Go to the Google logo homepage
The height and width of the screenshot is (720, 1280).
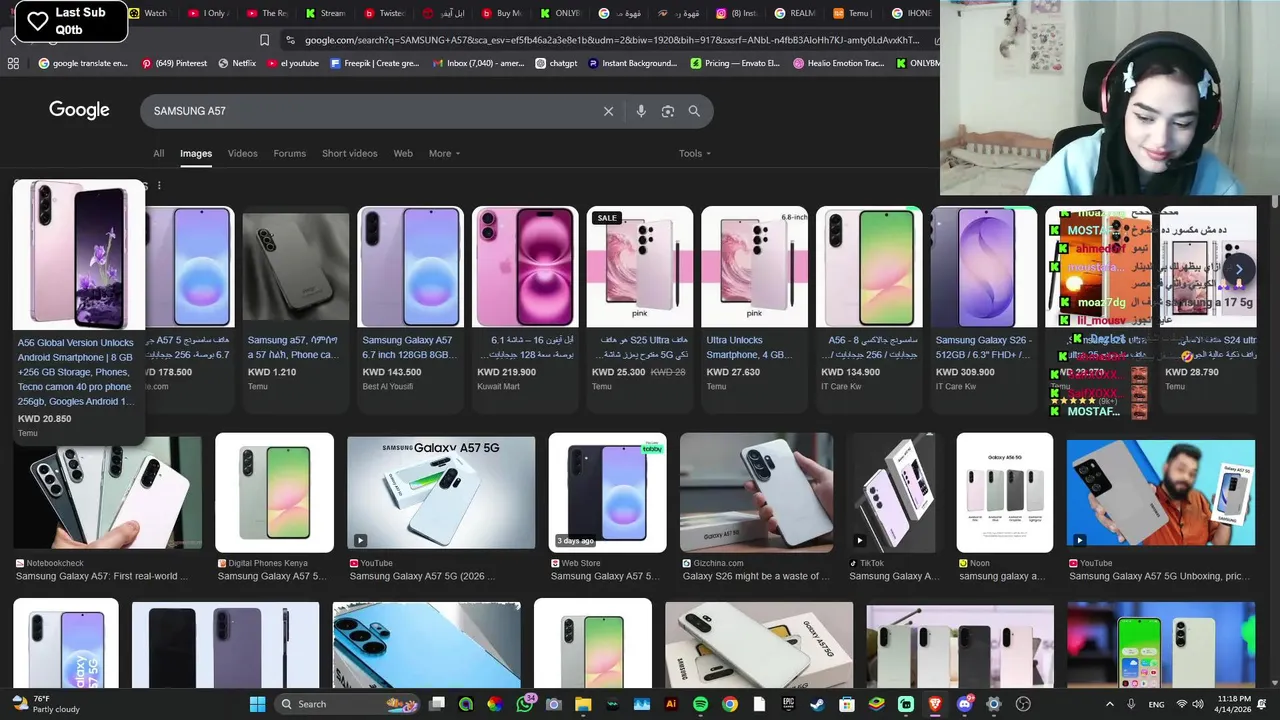[x=79, y=110]
